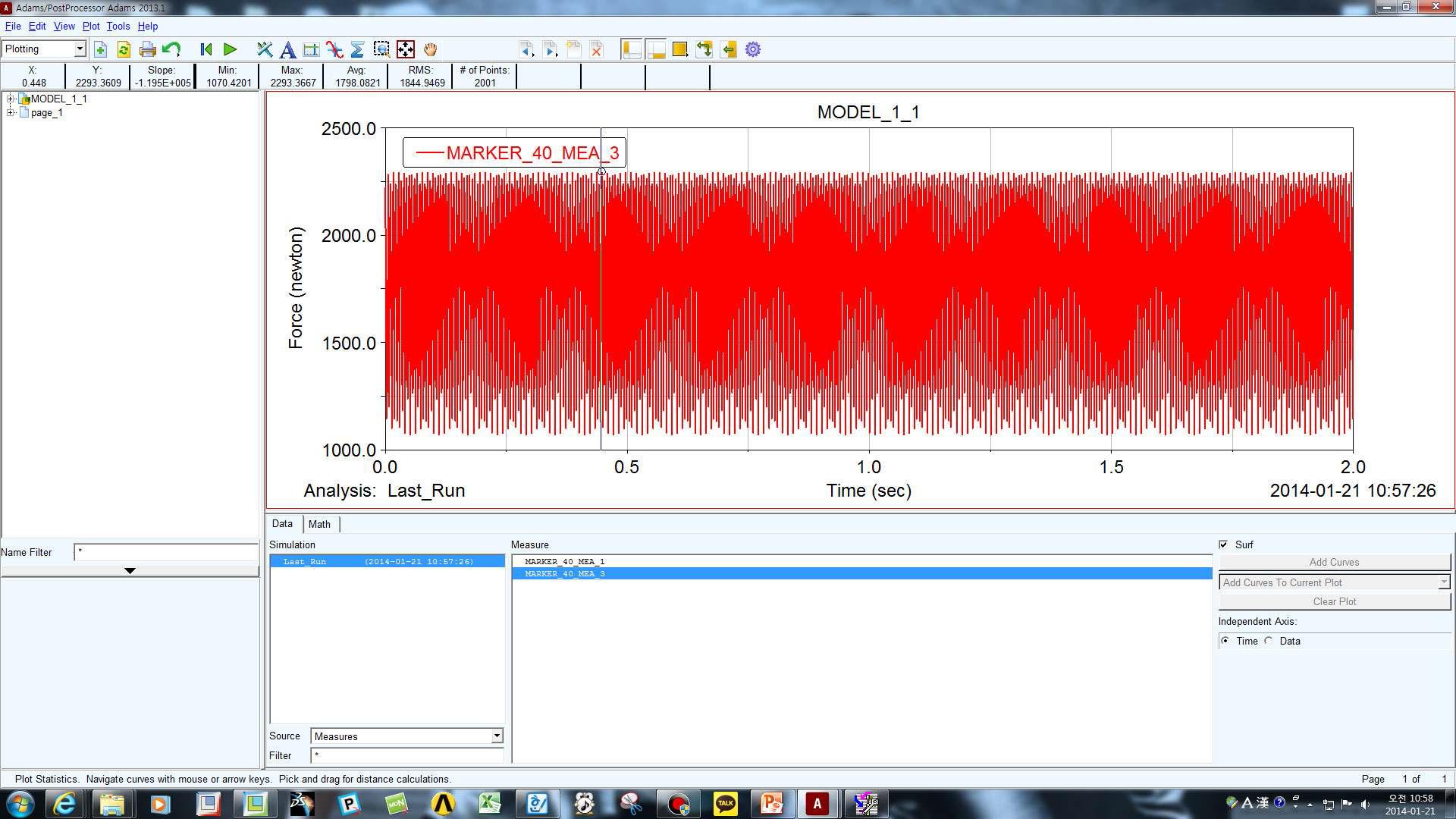Open the Windows Start menu
Image resolution: width=1456 pixels, height=819 pixels.
pyautogui.click(x=20, y=804)
